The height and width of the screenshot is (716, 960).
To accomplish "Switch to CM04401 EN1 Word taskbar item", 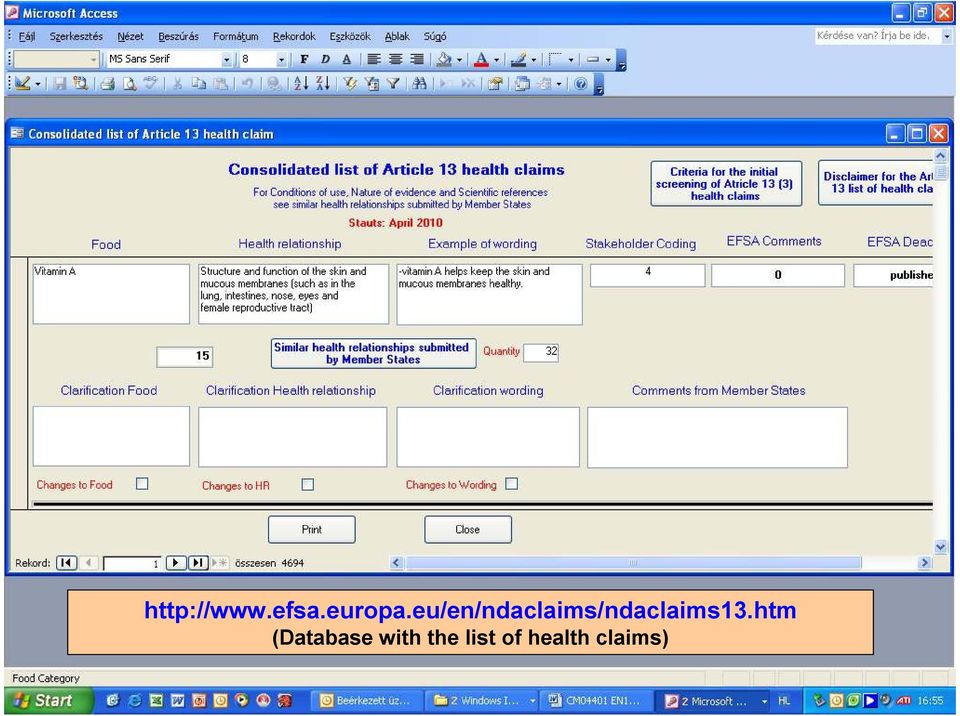I will [596, 700].
